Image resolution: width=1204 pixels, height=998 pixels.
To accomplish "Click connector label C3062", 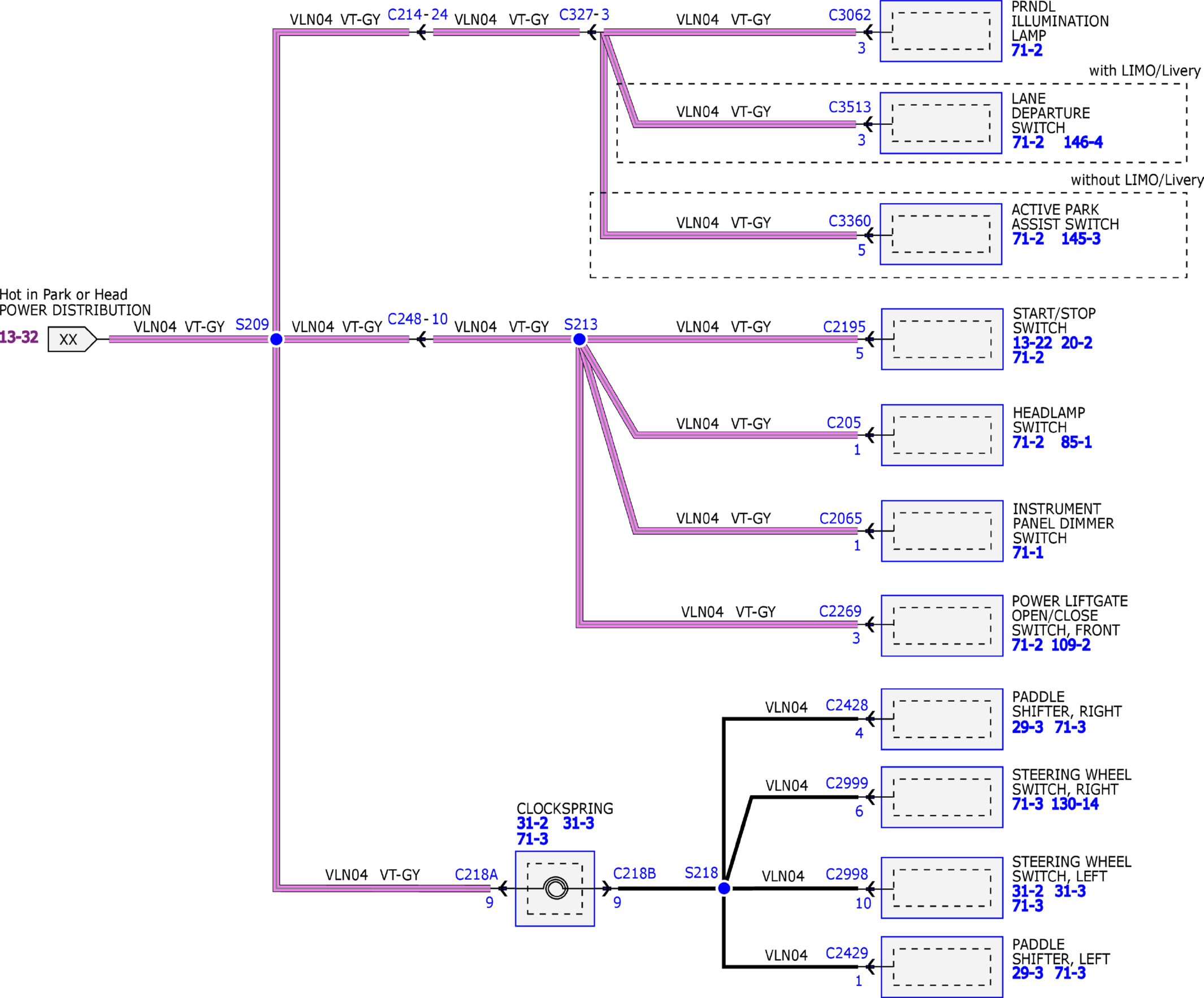I will pos(850,15).
